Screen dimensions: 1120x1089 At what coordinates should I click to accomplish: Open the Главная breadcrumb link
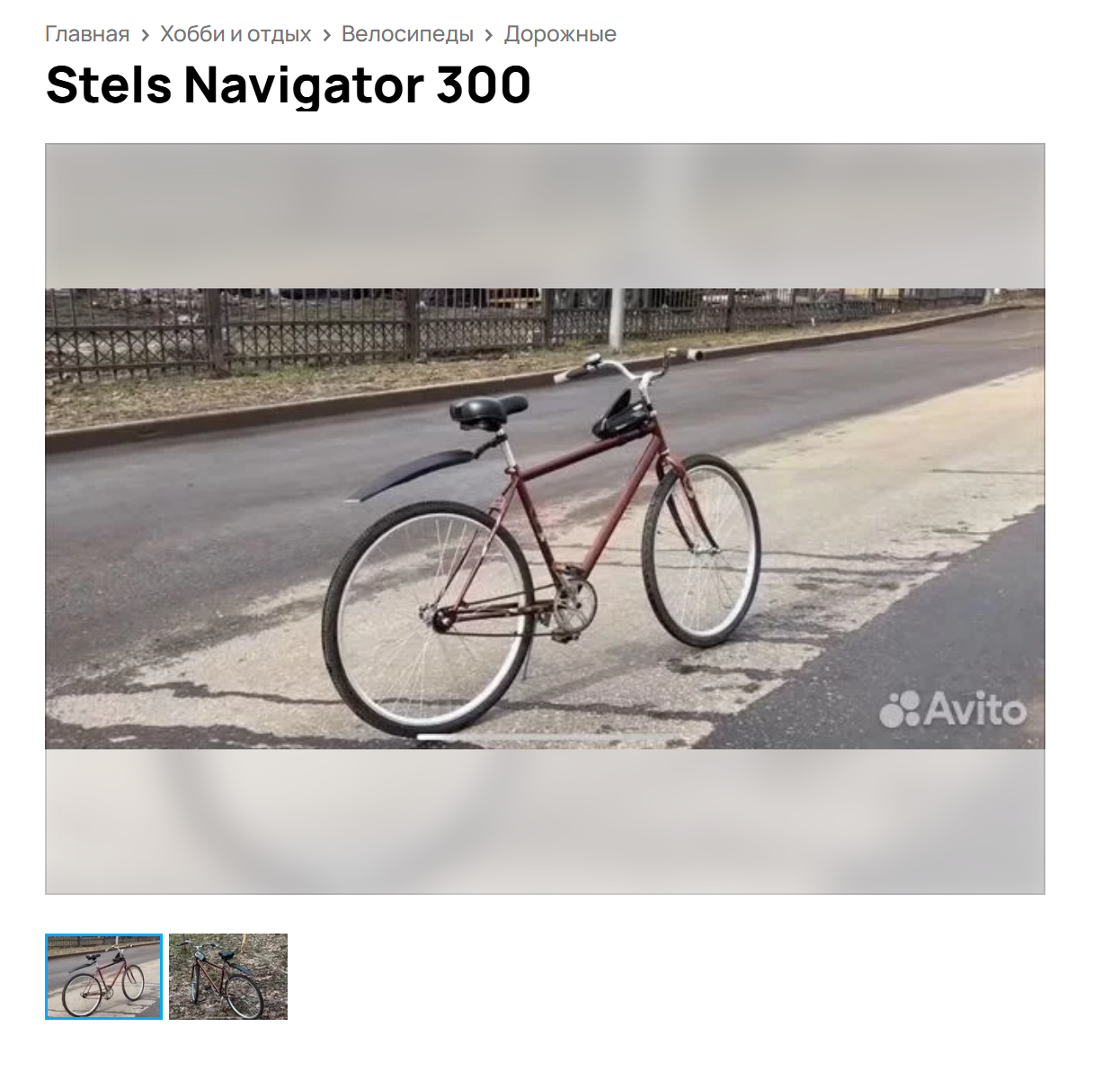[87, 34]
